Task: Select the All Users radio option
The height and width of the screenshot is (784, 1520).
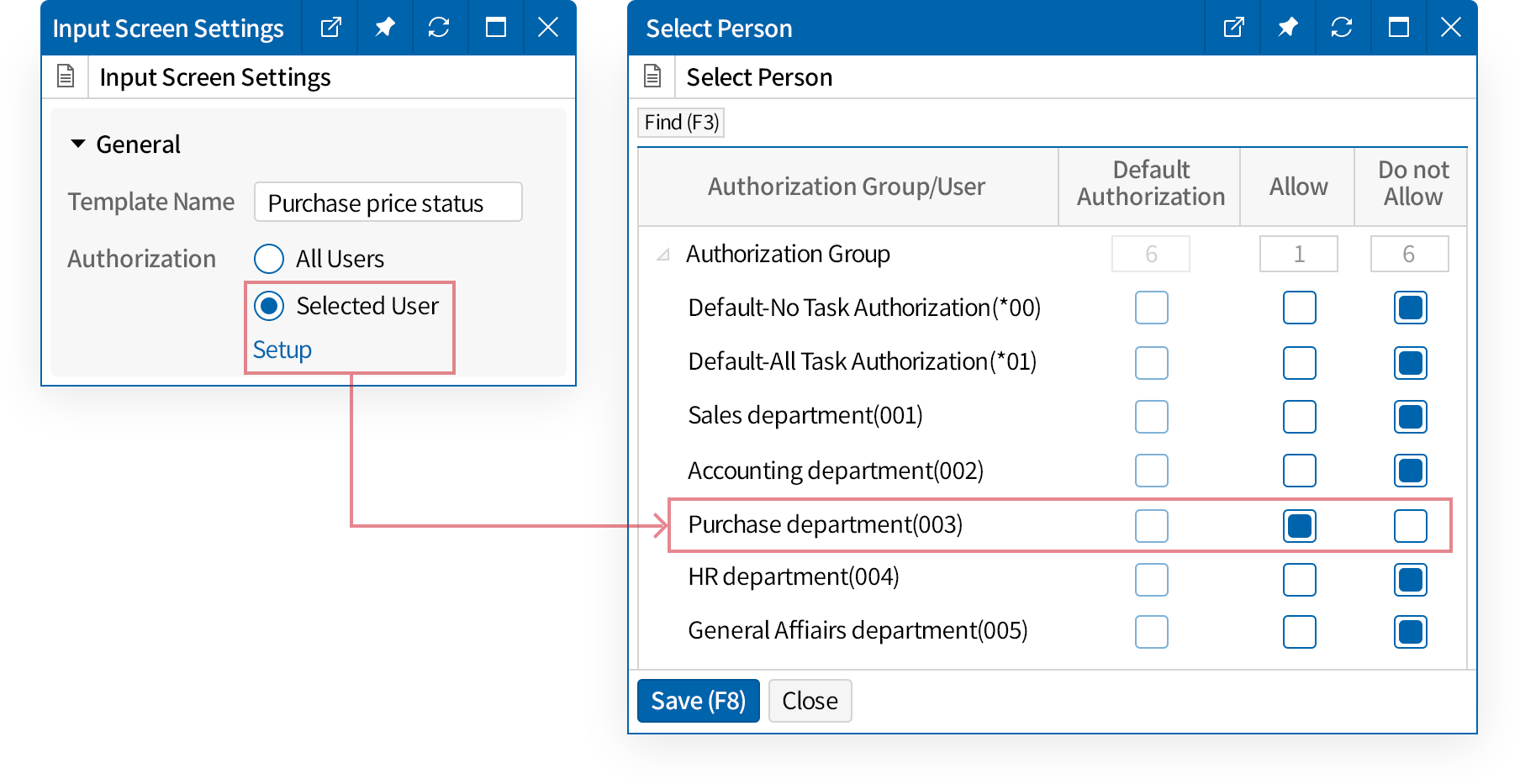Action: click(269, 259)
